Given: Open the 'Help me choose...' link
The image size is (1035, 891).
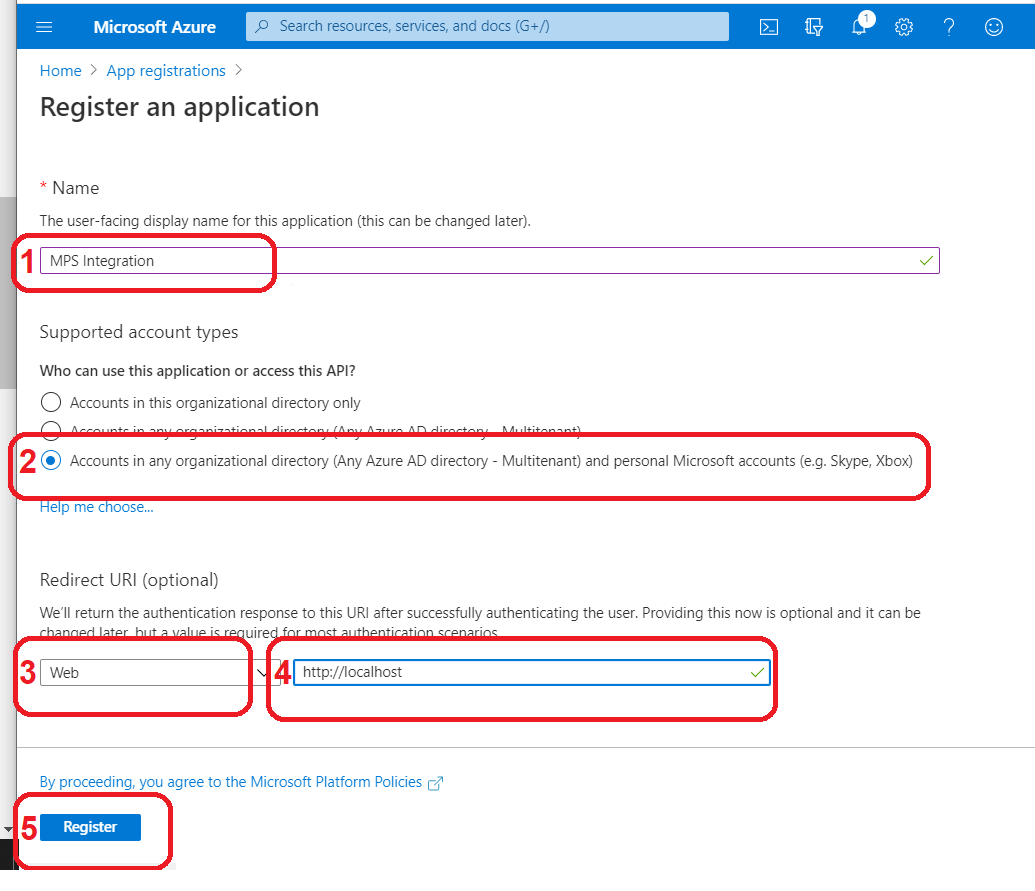Looking at the screenshot, I should pos(97,507).
